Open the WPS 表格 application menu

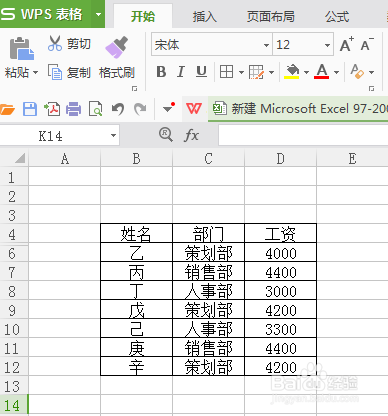[x=46, y=14]
